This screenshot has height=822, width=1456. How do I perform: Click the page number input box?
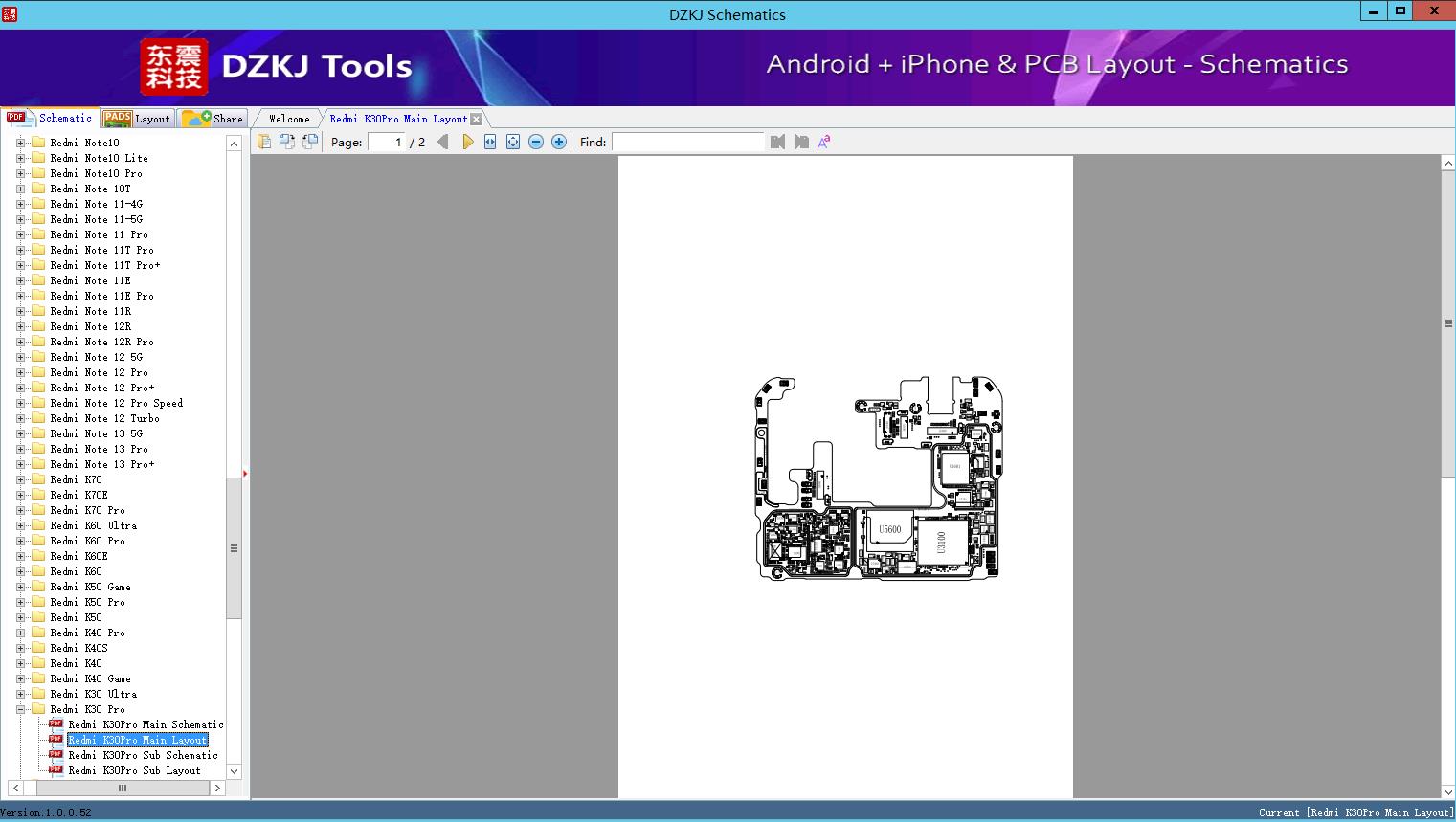[387, 142]
